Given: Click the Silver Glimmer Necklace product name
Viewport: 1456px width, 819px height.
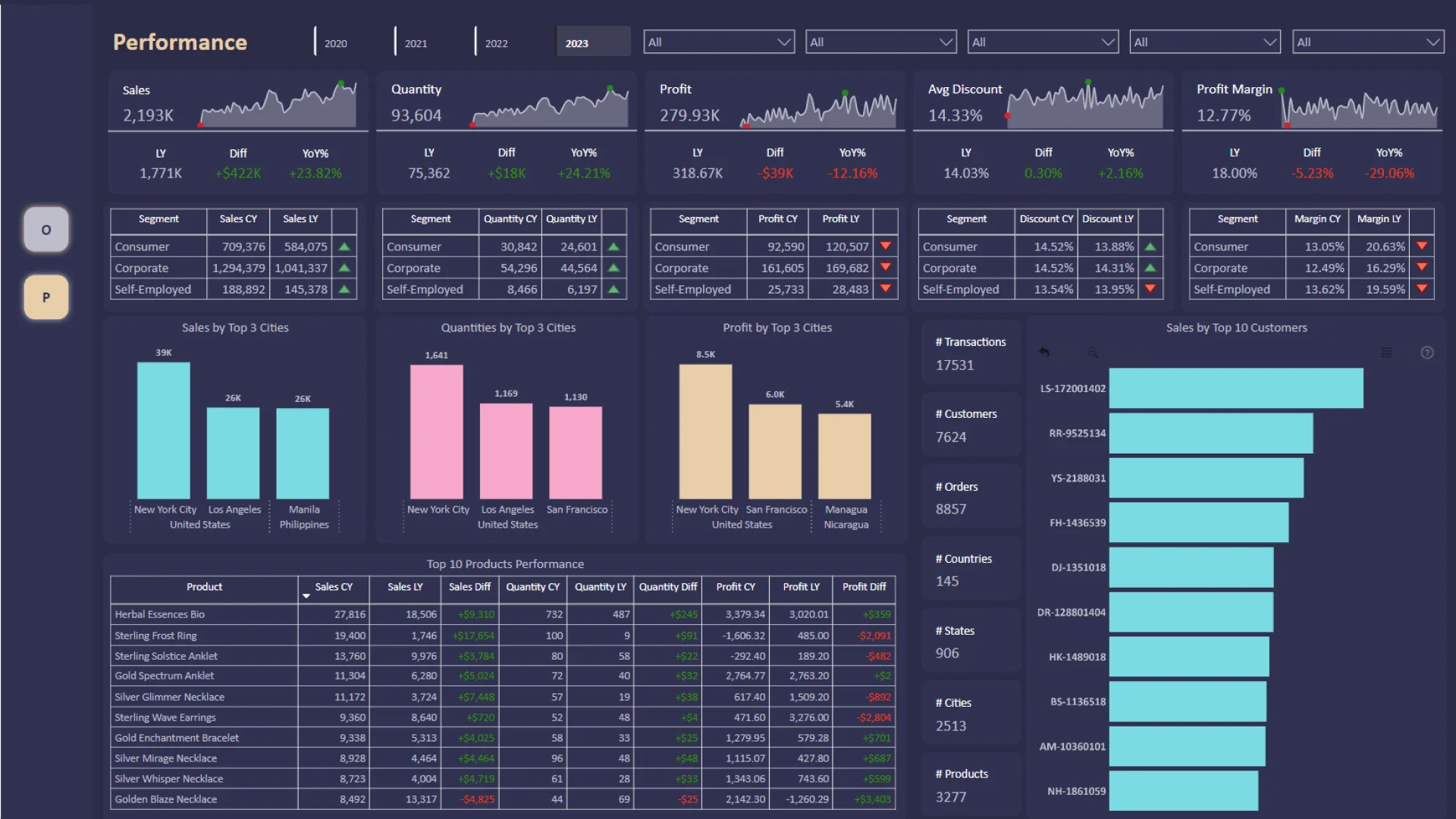Looking at the screenshot, I should point(169,697).
